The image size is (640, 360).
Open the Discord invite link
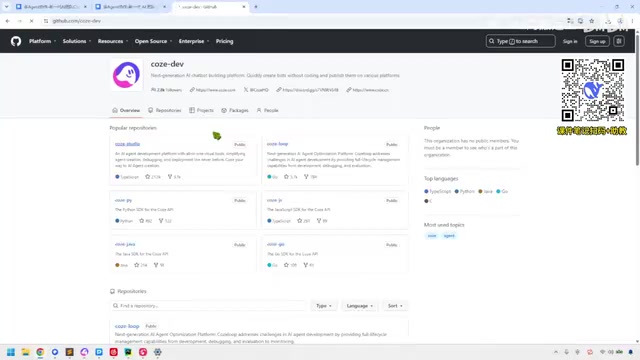coord(307,90)
